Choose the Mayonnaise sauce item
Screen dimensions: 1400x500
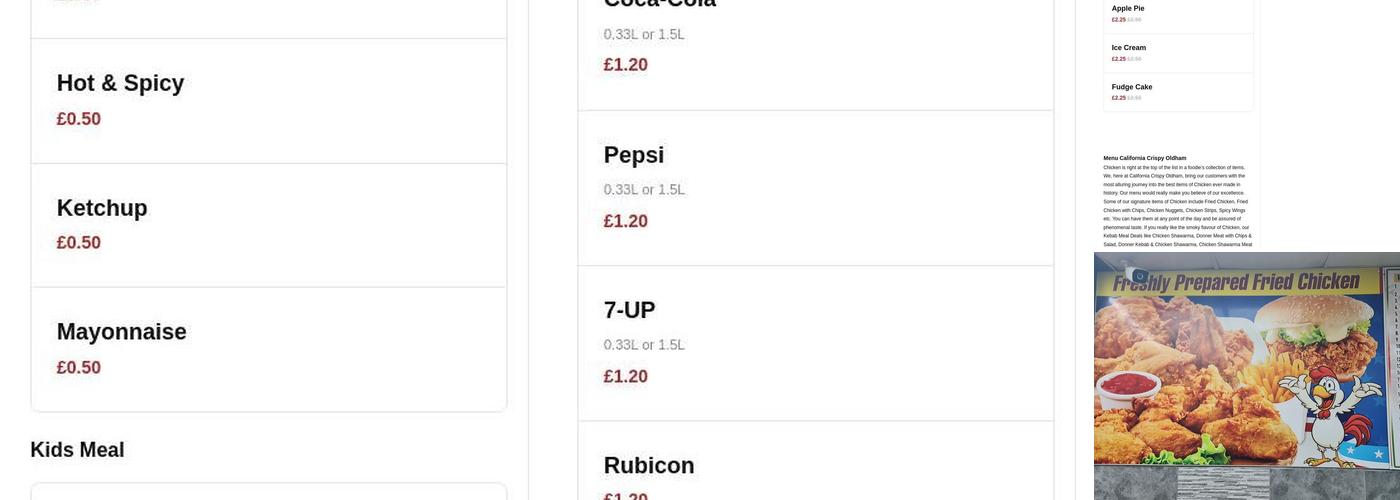(x=121, y=333)
